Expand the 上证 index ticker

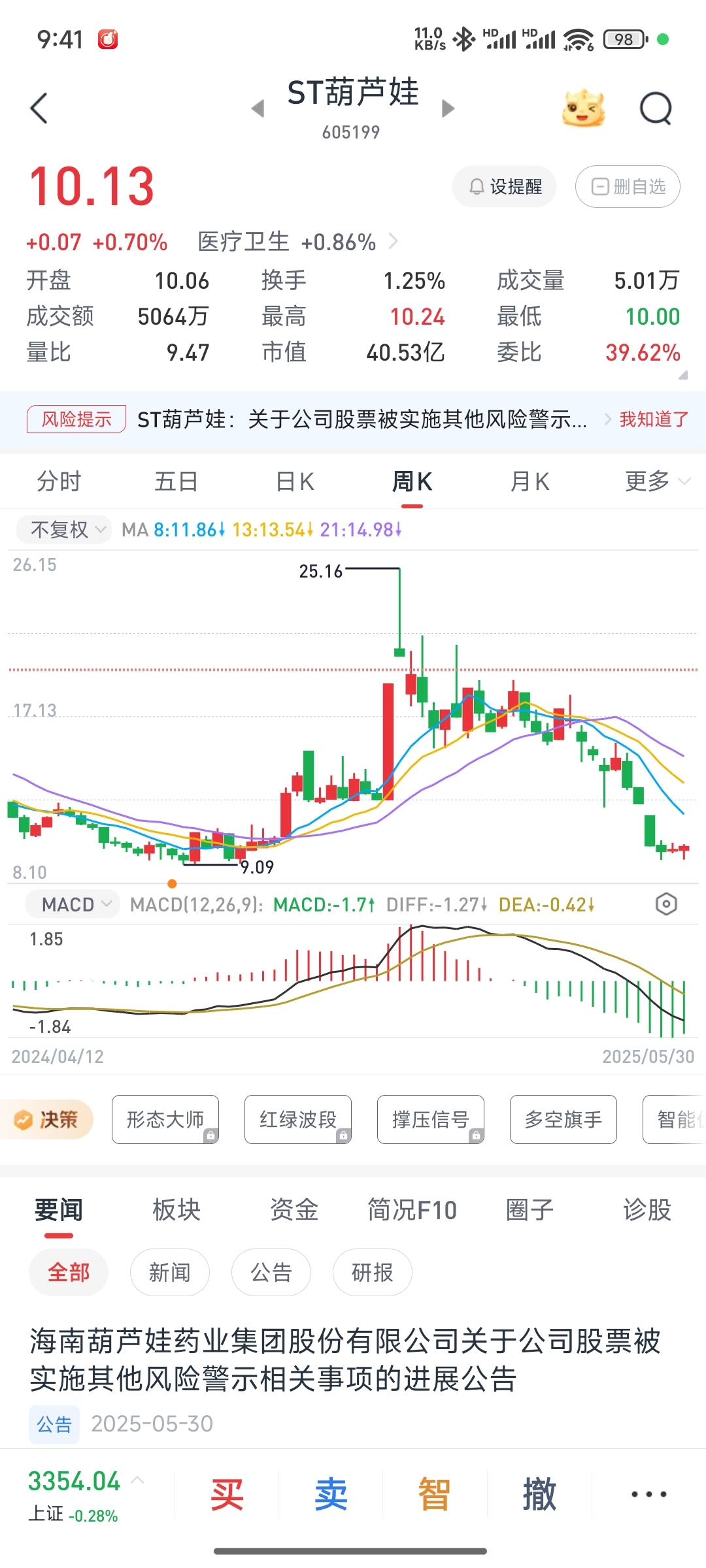(x=85, y=1494)
